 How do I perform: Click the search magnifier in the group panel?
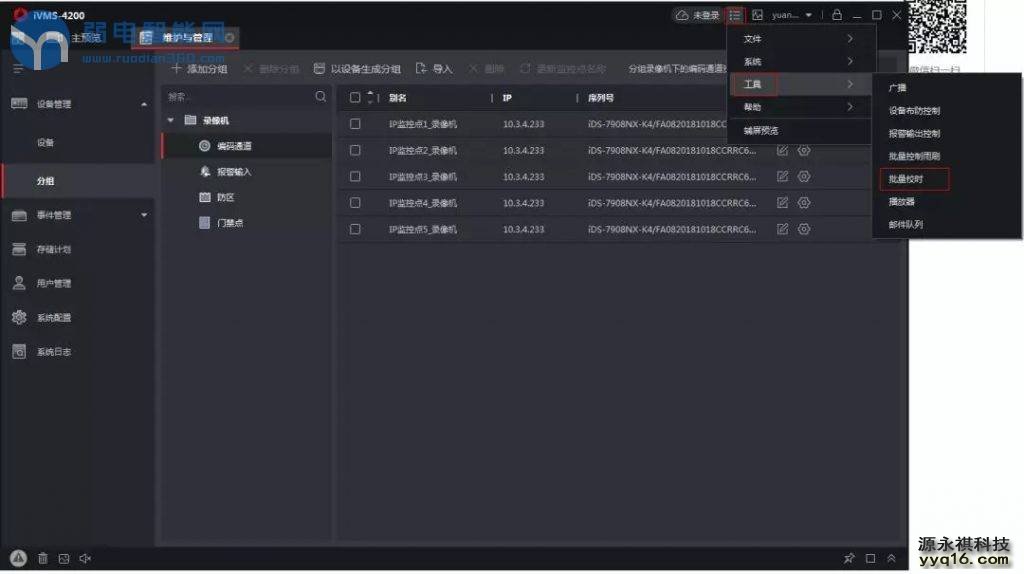(x=320, y=97)
